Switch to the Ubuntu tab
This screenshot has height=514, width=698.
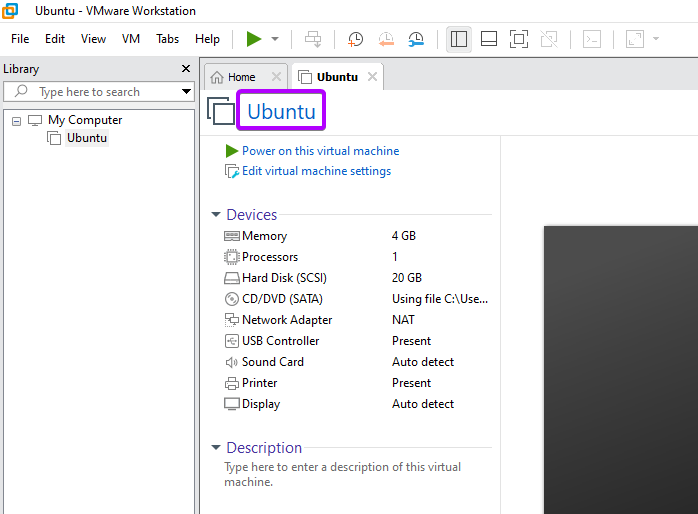click(337, 77)
